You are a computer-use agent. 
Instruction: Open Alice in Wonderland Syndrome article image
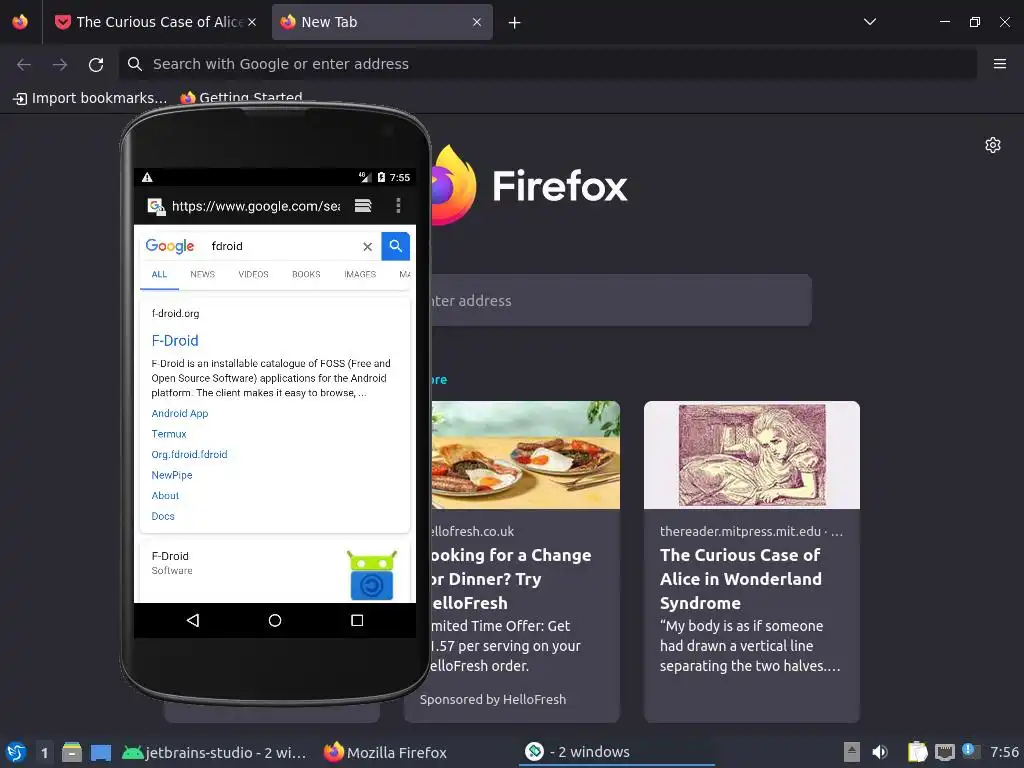pyautogui.click(x=752, y=455)
